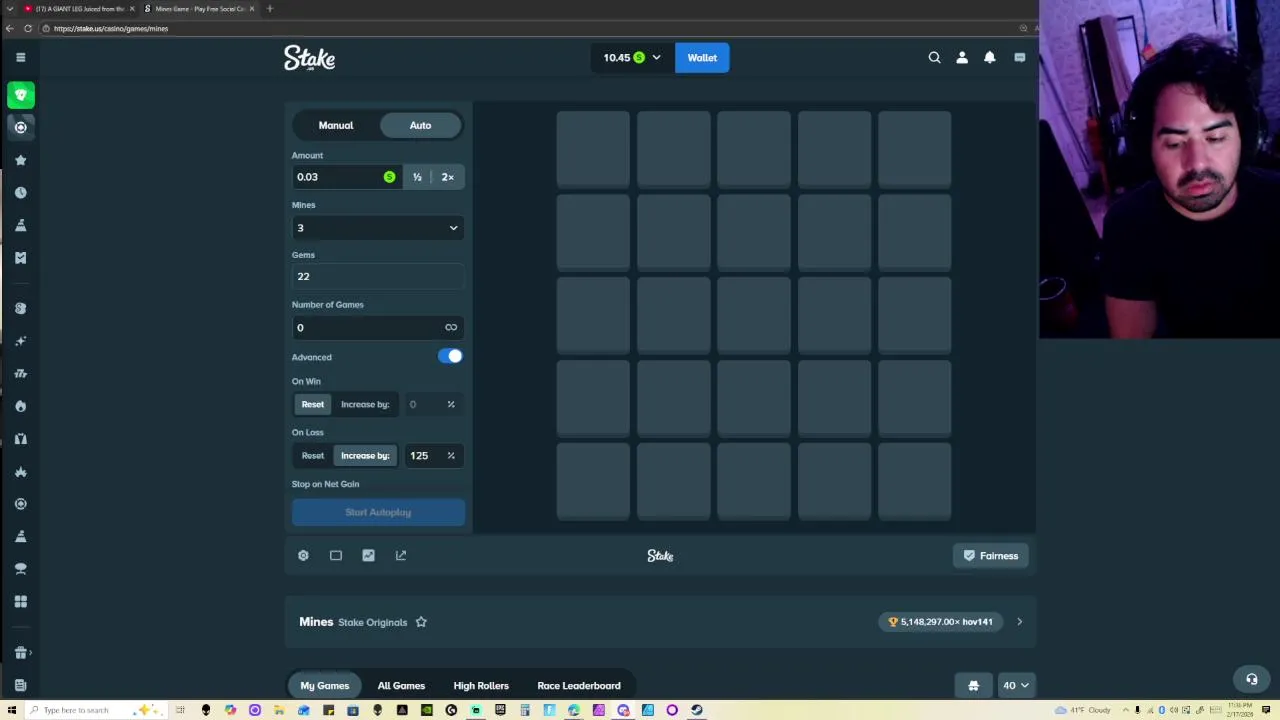Select On Win Increase by option

[365, 404]
